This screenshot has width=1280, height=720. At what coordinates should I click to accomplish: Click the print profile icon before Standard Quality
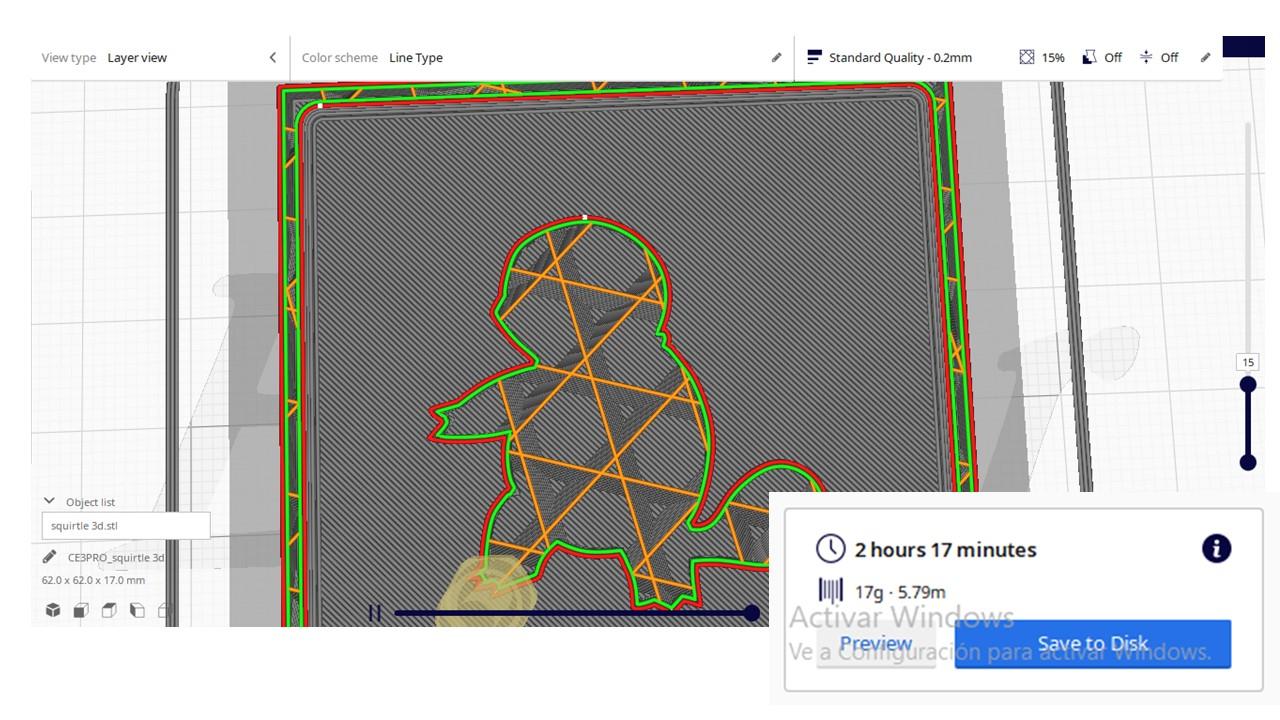click(814, 58)
